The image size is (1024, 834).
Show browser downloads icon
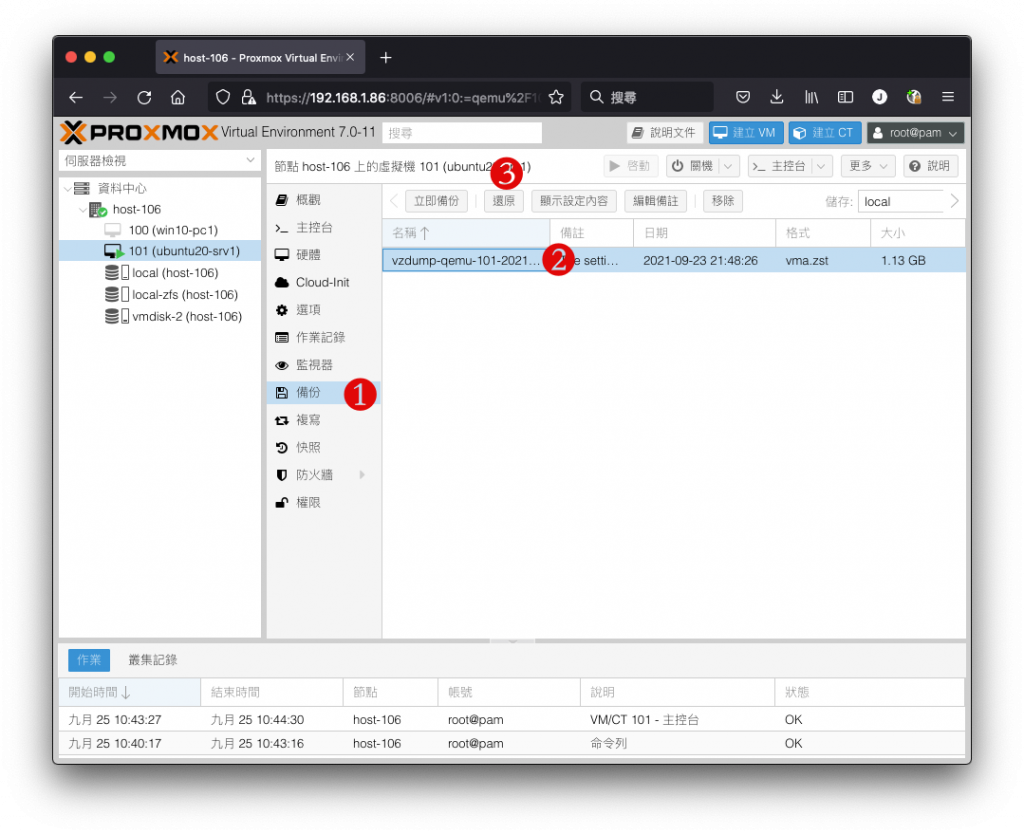(776, 97)
